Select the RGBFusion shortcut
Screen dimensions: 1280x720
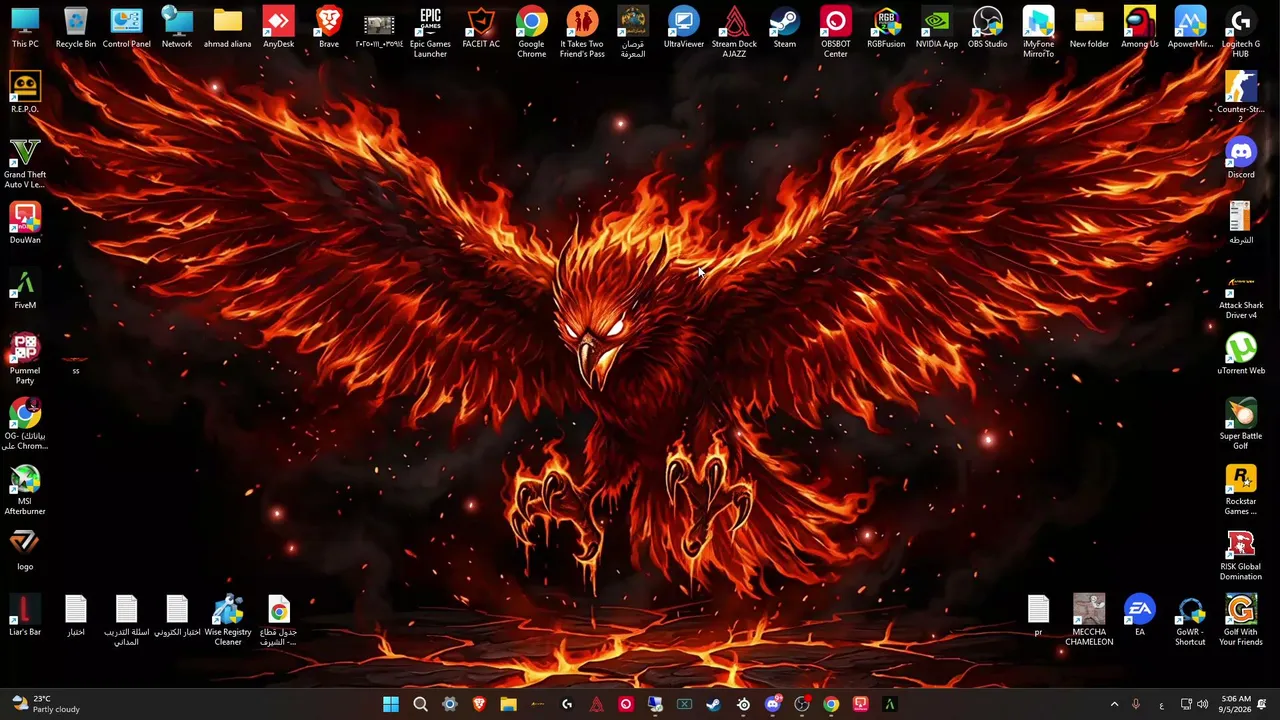[886, 28]
